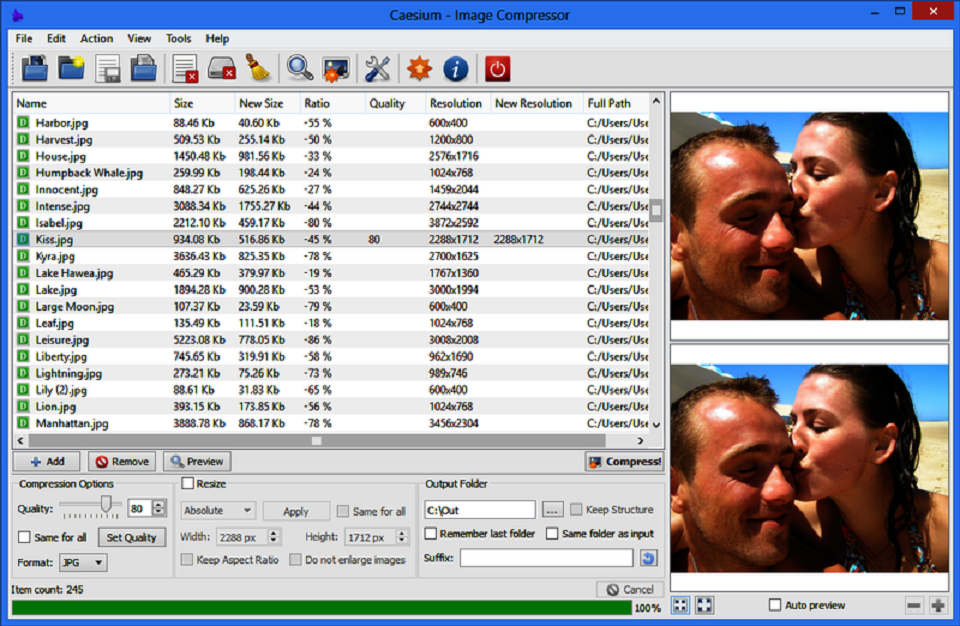
Task: Click the Output Folder path field
Action: click(x=479, y=510)
